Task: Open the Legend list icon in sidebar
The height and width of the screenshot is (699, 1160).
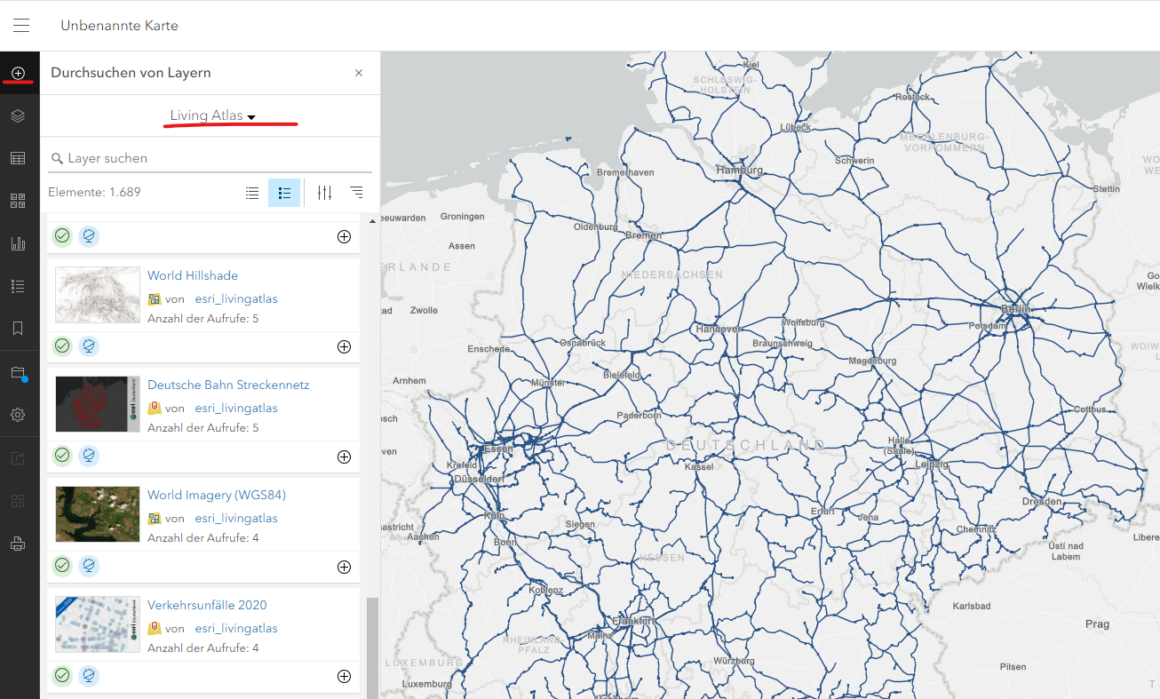Action: pos(18,286)
